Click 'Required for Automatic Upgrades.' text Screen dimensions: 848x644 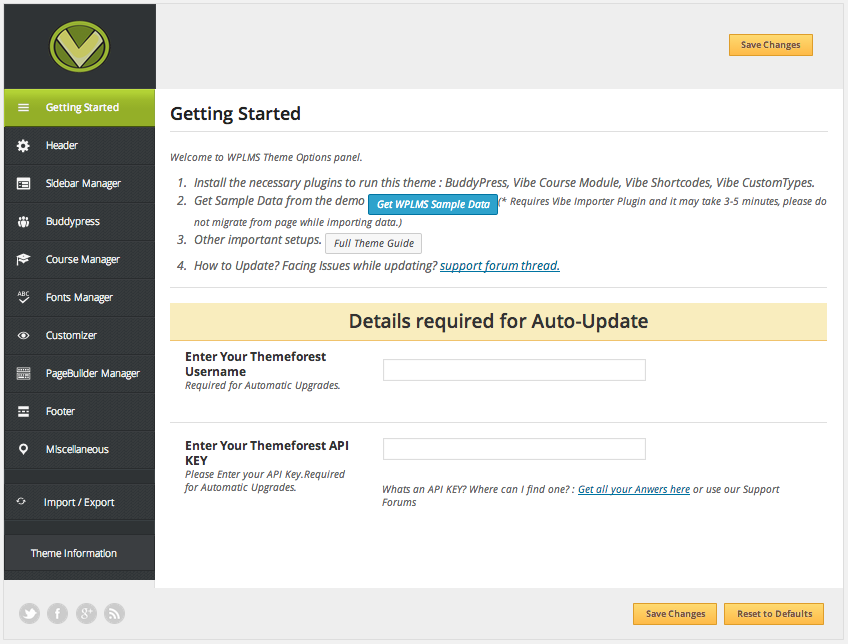[x=262, y=386]
